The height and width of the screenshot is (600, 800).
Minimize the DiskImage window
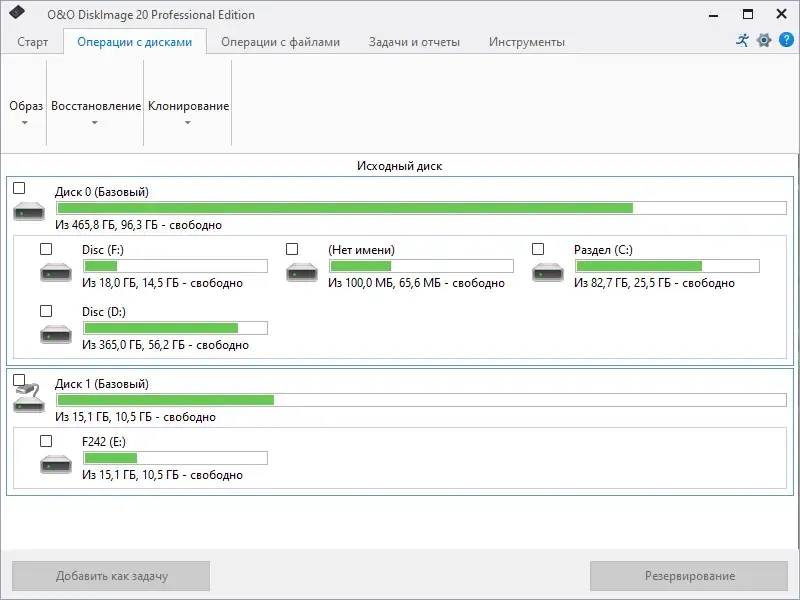coord(714,14)
